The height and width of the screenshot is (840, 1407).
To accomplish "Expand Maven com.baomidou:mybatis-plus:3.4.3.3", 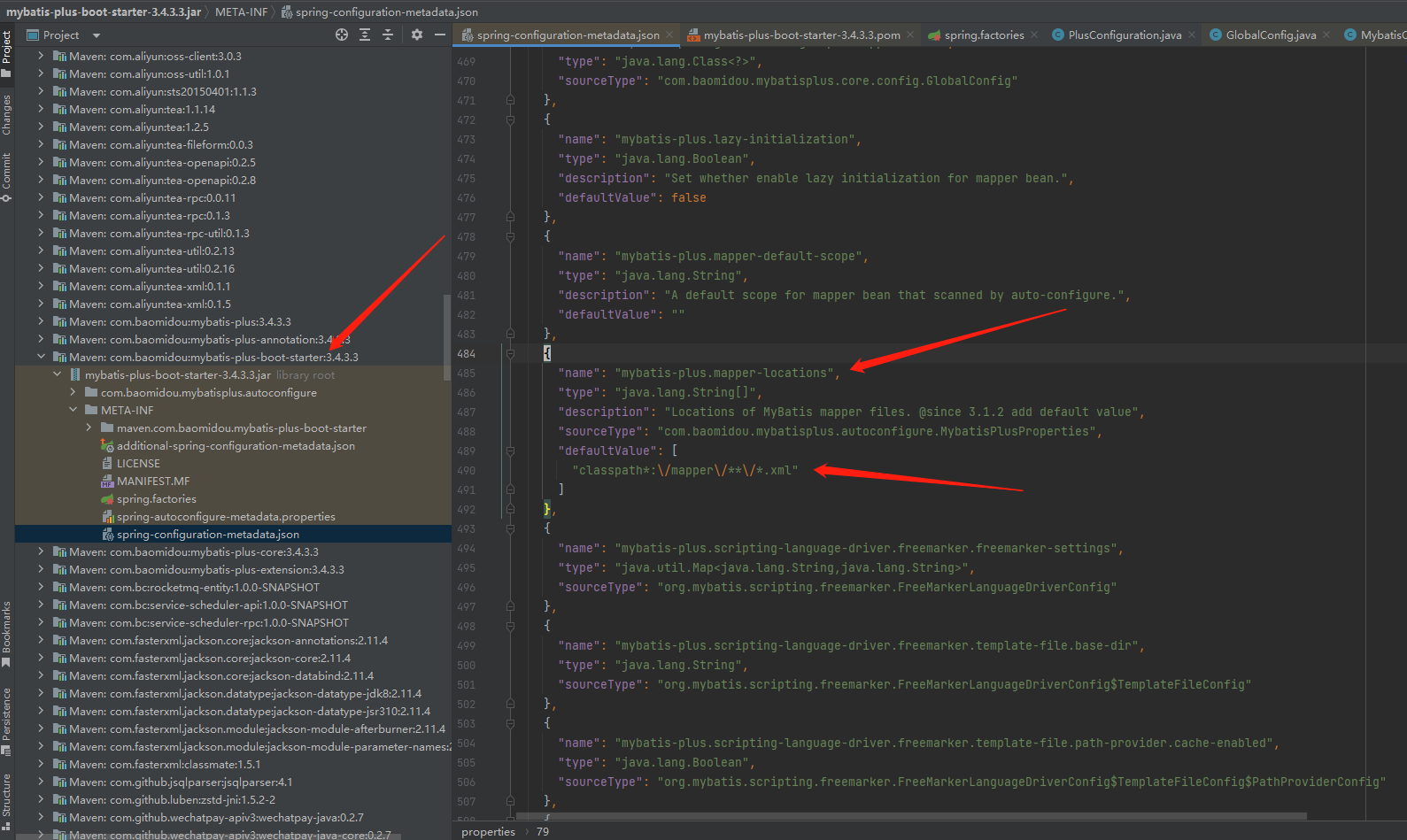I will 41,321.
